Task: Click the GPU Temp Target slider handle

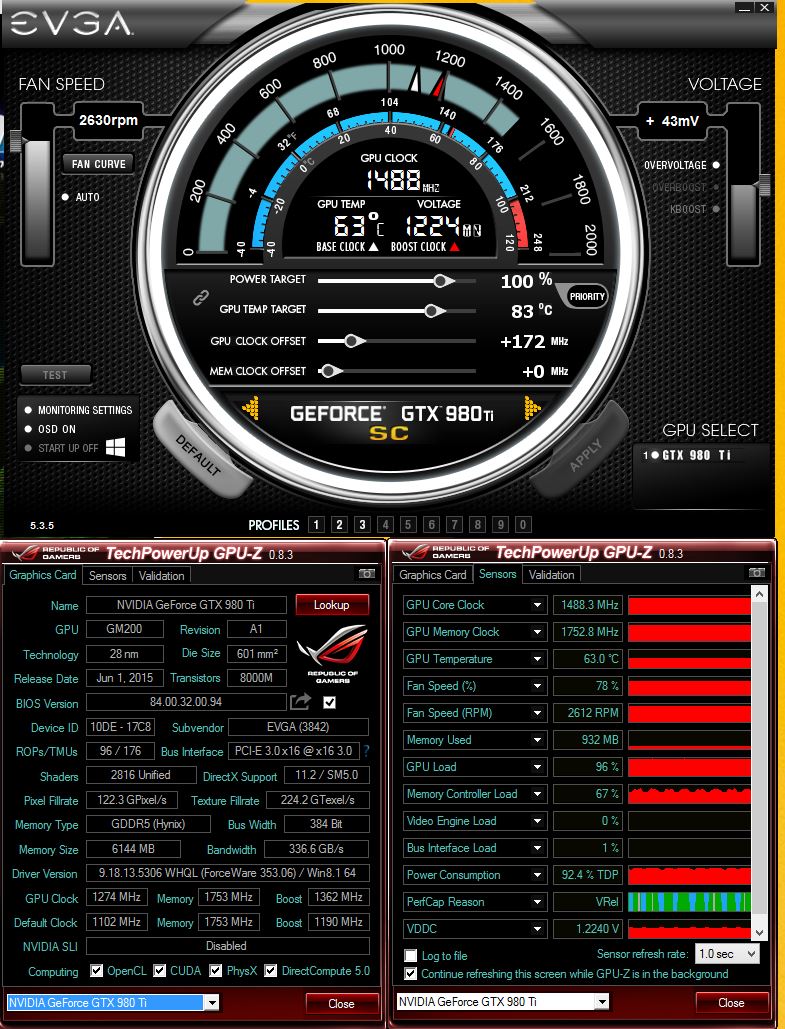Action: 434,310
